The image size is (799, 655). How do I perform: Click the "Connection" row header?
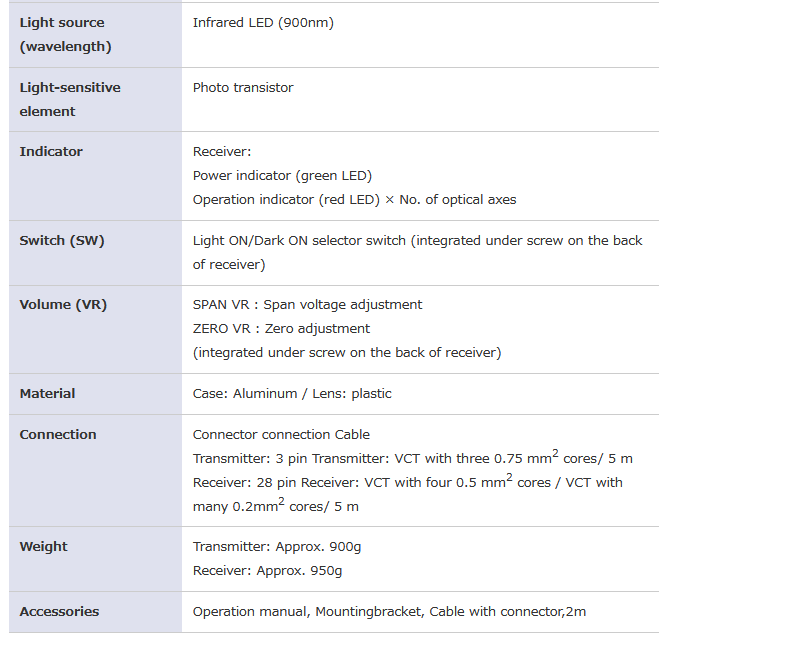tap(58, 434)
